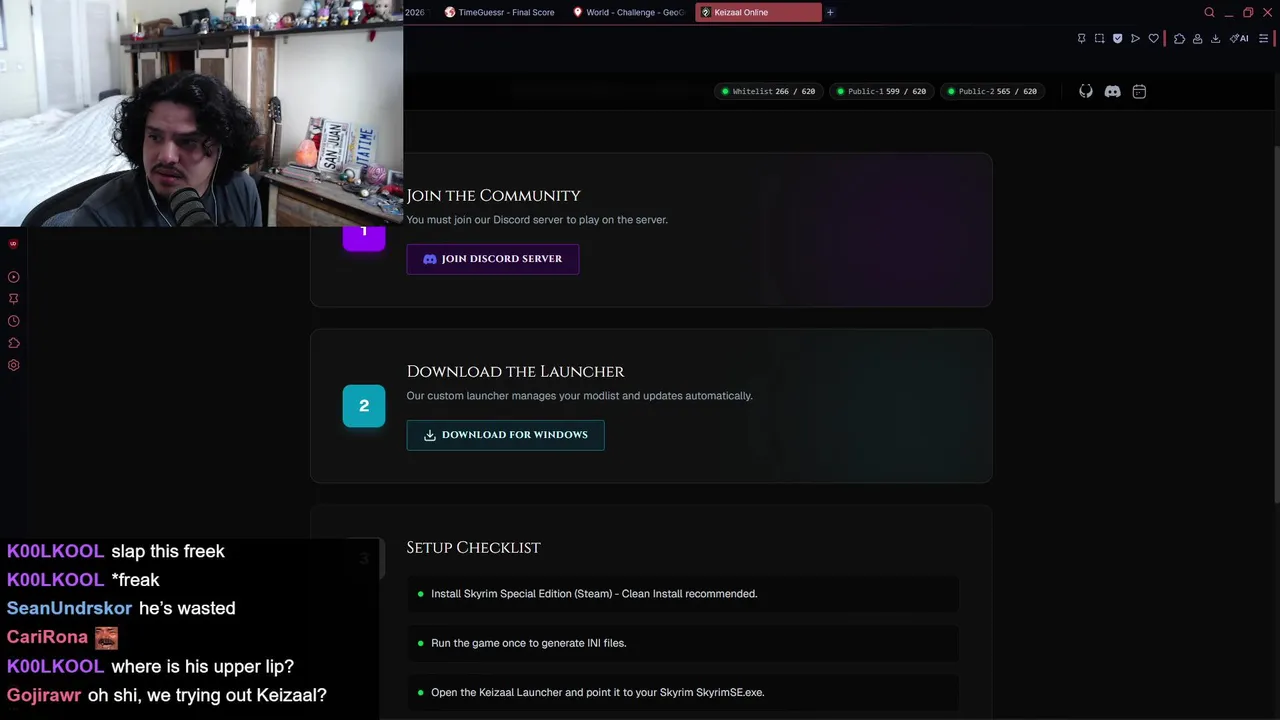Click the 'Download the Launcher' heading
Viewport: 1280px width, 720px height.
click(515, 372)
